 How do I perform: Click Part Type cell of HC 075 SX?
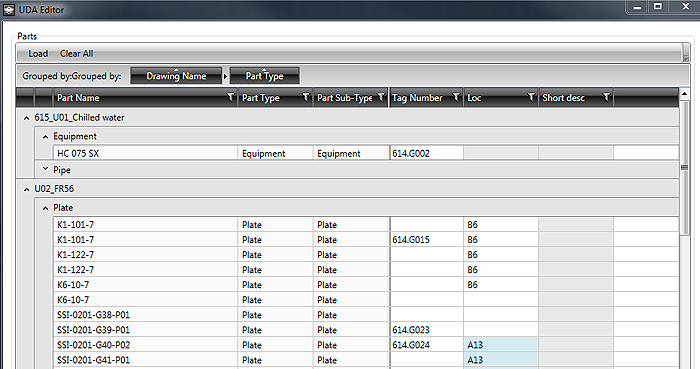(275, 153)
